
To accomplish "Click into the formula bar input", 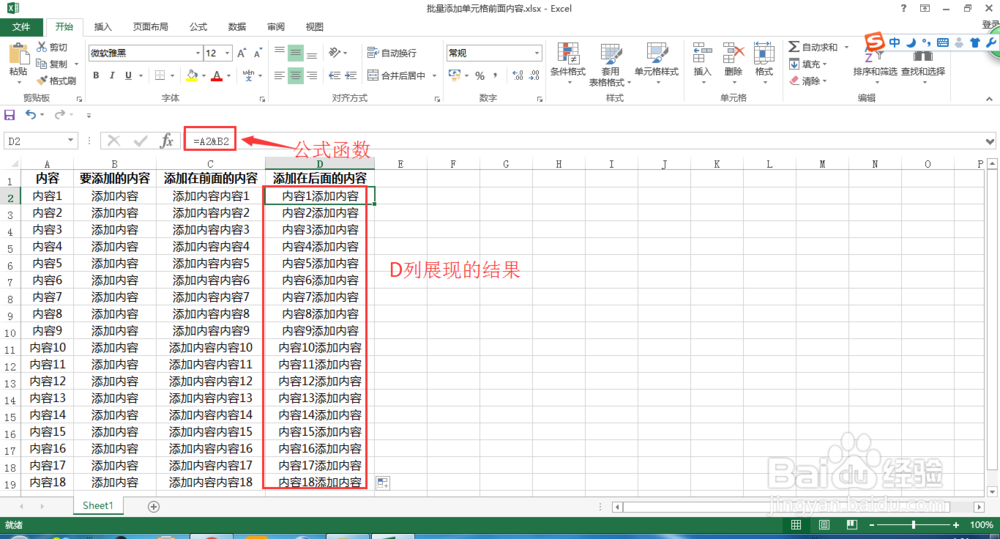I will click(x=584, y=141).
